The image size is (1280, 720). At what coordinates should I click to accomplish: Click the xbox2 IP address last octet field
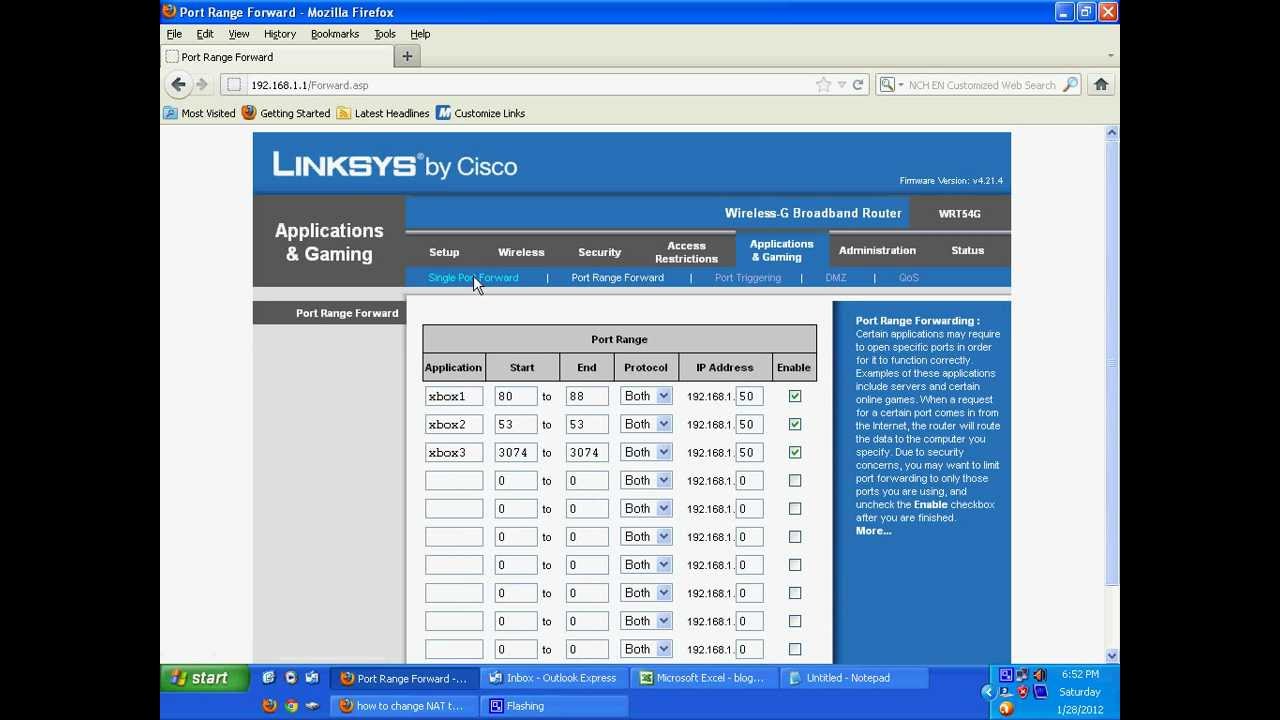pos(750,424)
